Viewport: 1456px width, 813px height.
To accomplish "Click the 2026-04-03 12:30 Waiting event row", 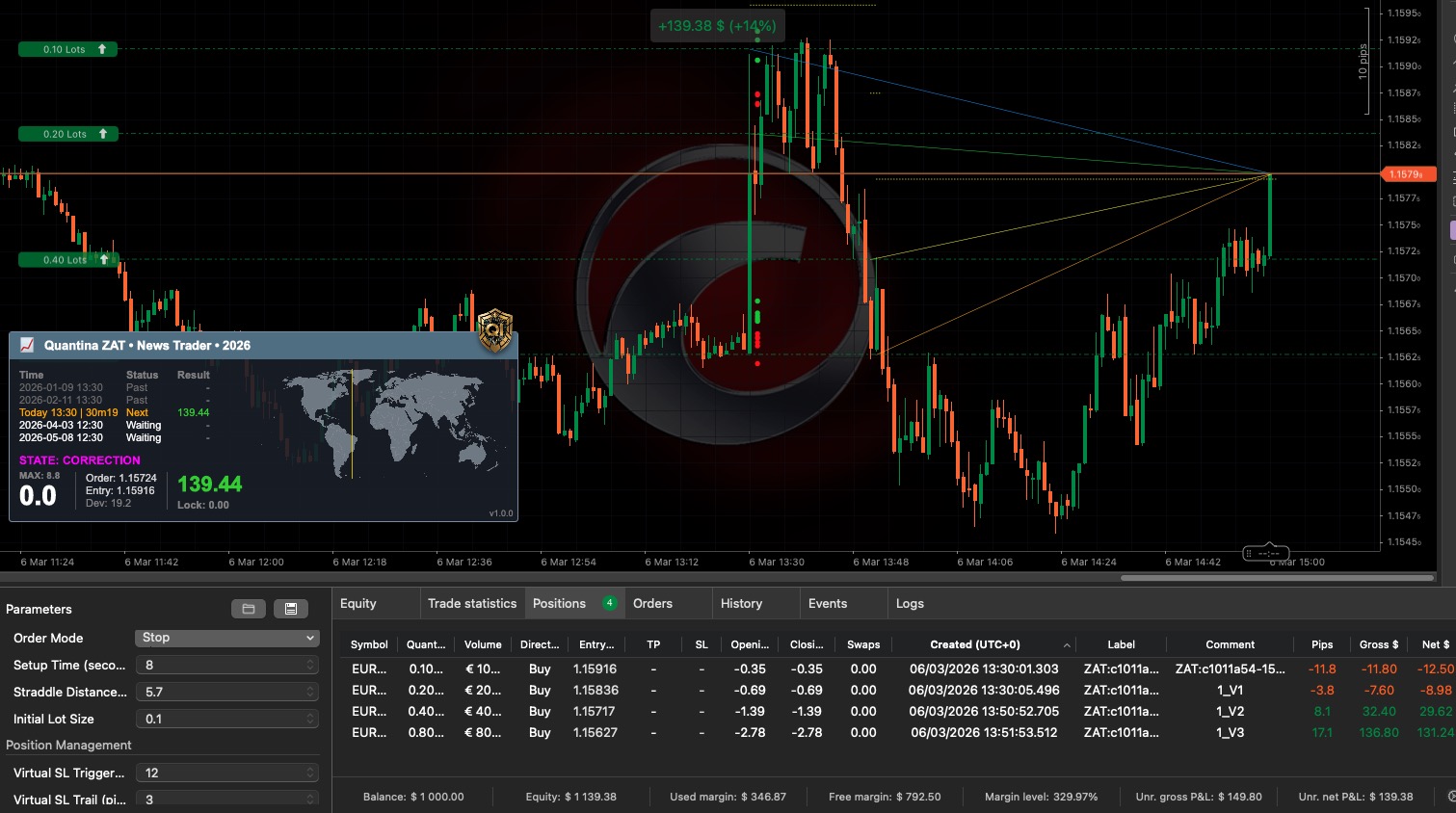I will click(114, 425).
